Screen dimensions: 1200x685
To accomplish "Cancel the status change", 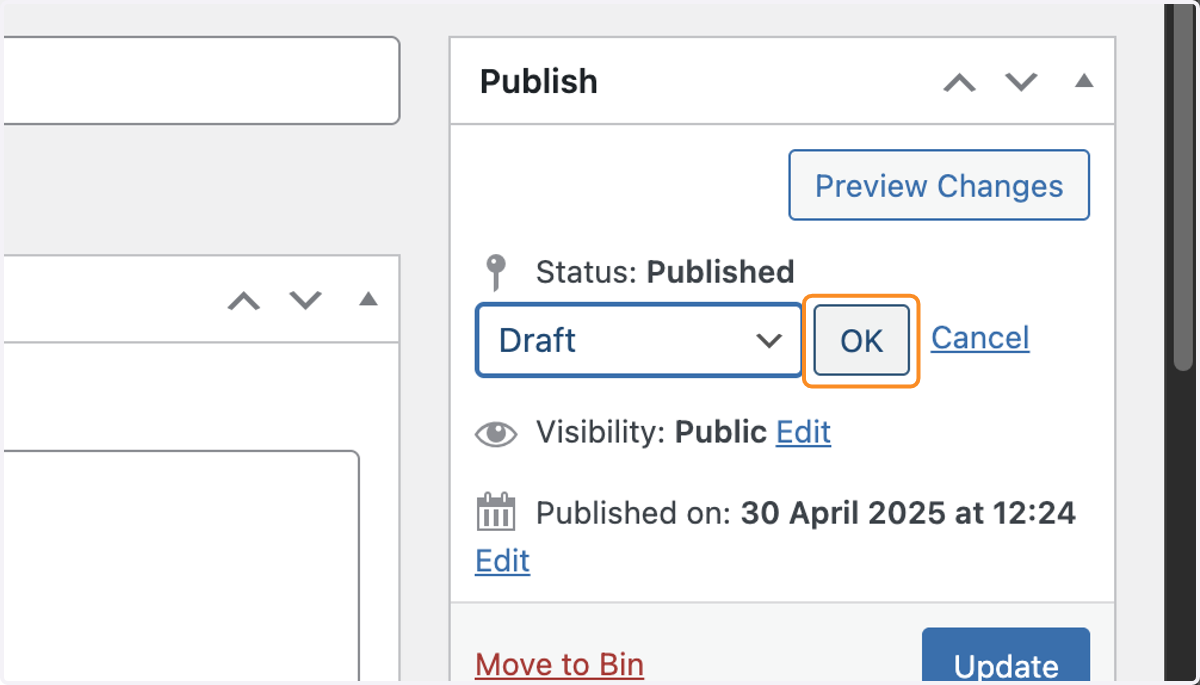I will point(980,338).
